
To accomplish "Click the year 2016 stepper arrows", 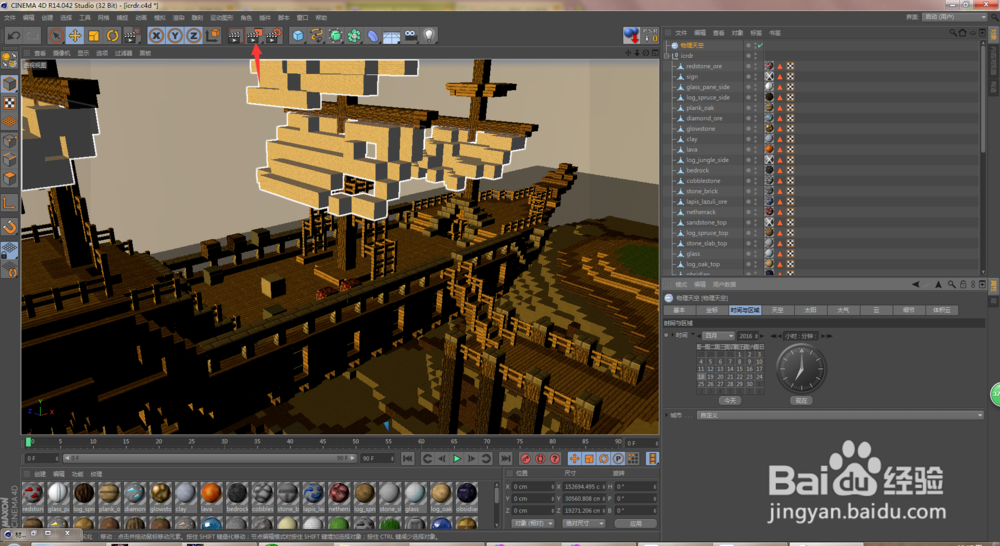I will [x=758, y=336].
